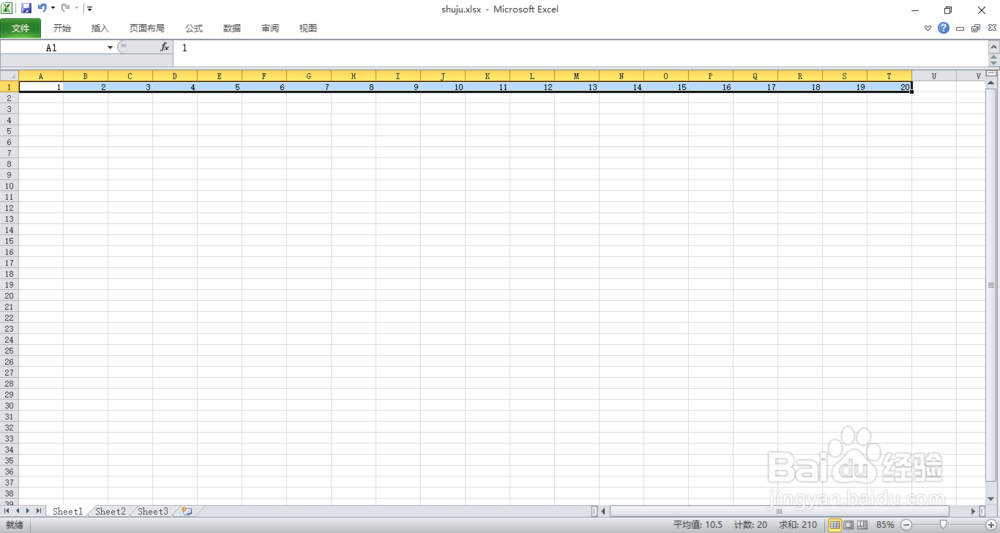
Task: Expand the formula bar with the chevron
Action: coord(994,48)
